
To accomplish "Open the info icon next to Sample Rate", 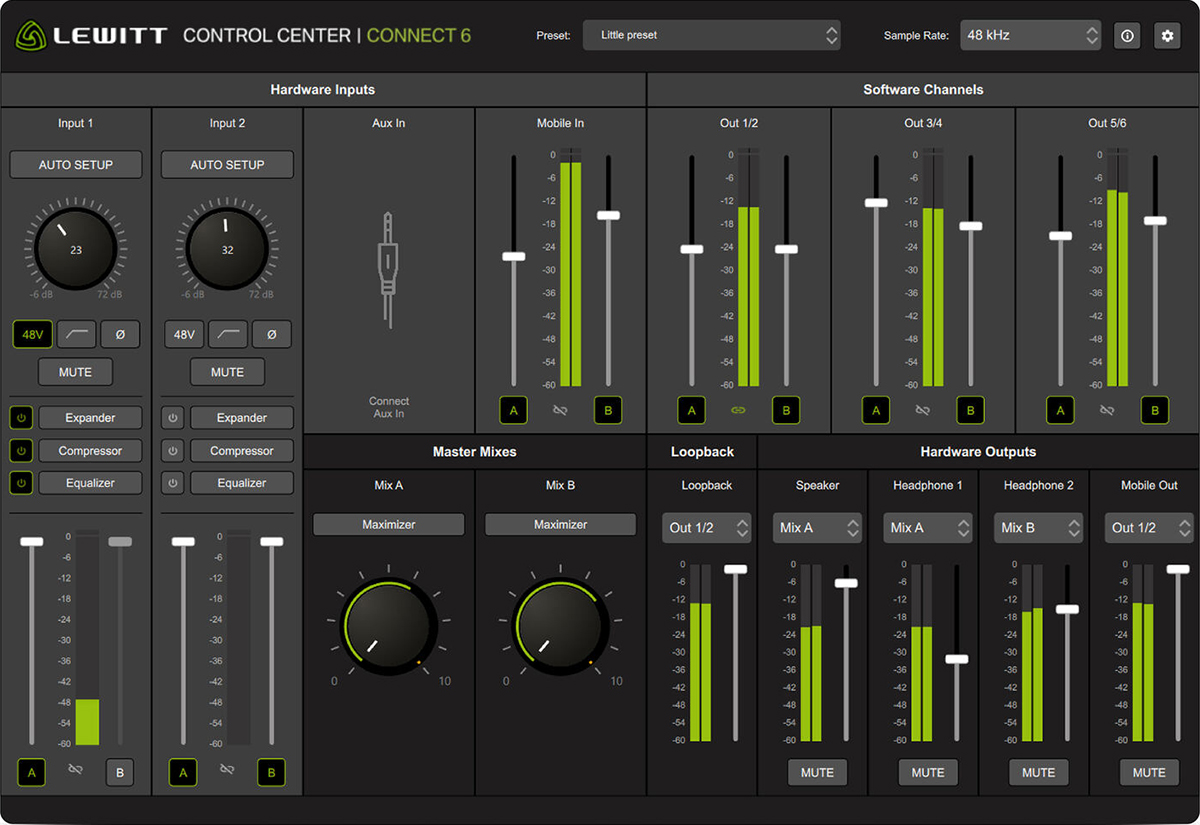I will 1127,35.
